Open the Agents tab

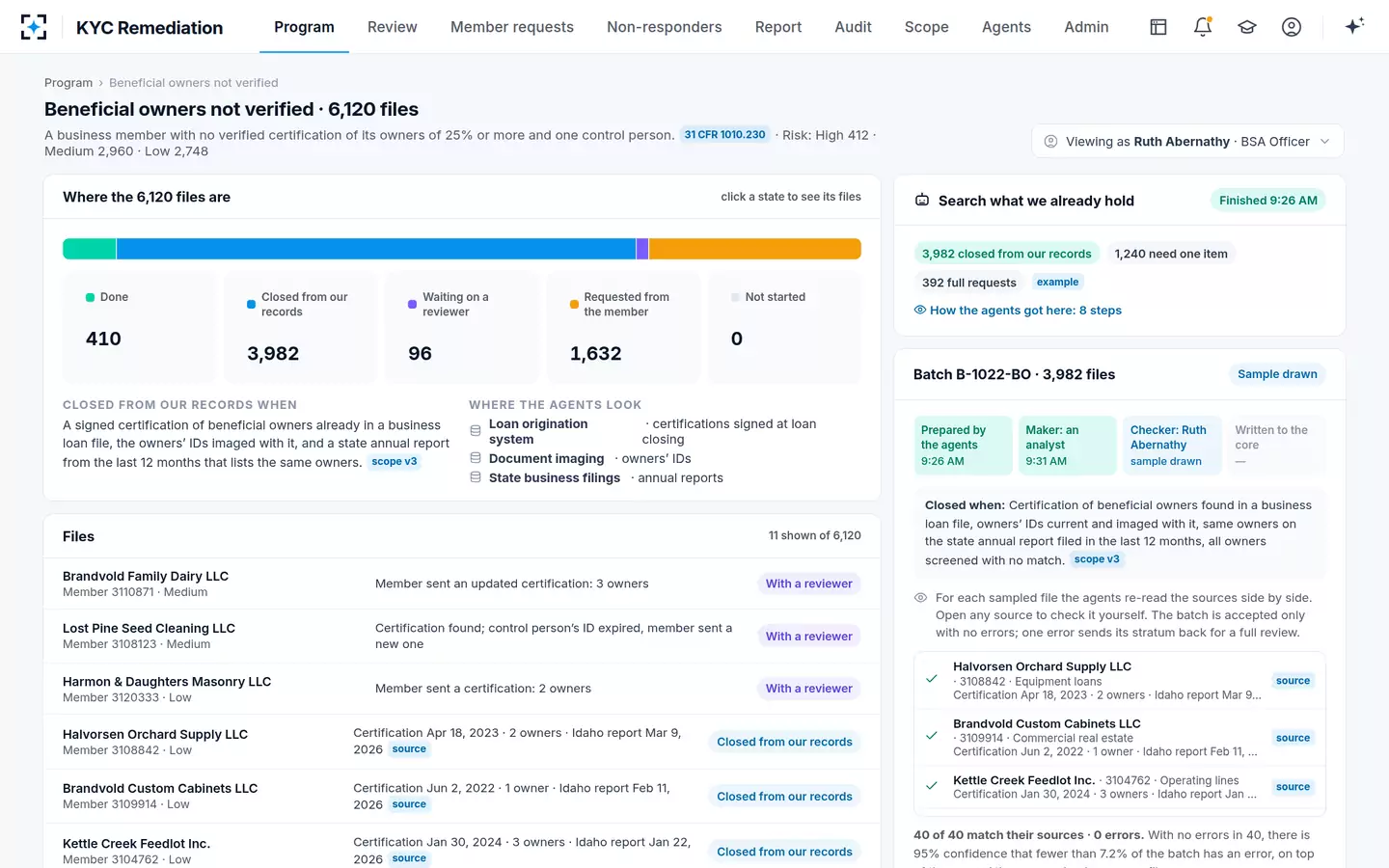coord(1006,27)
